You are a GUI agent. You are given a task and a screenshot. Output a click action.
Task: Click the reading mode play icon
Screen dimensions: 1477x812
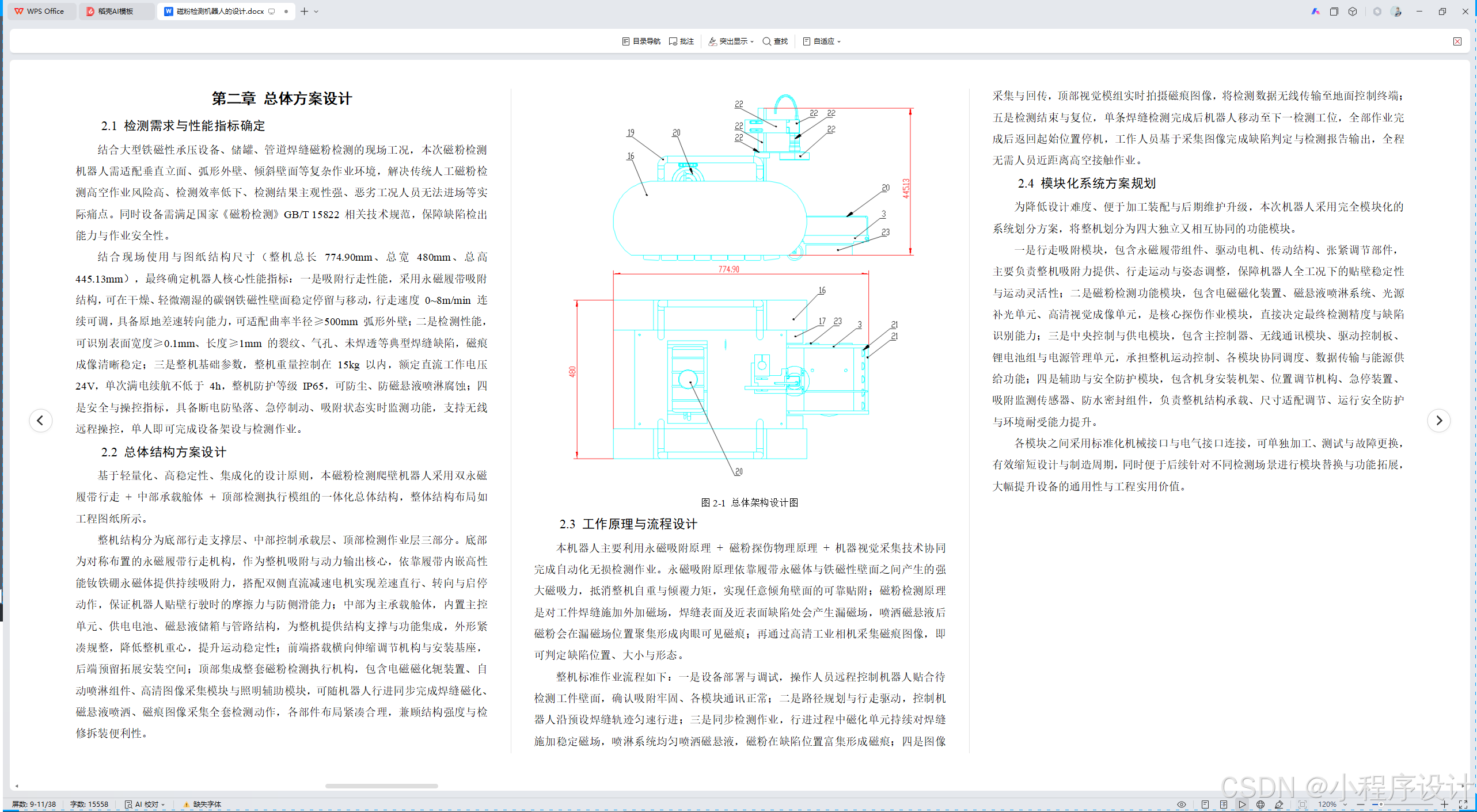pos(1242,805)
